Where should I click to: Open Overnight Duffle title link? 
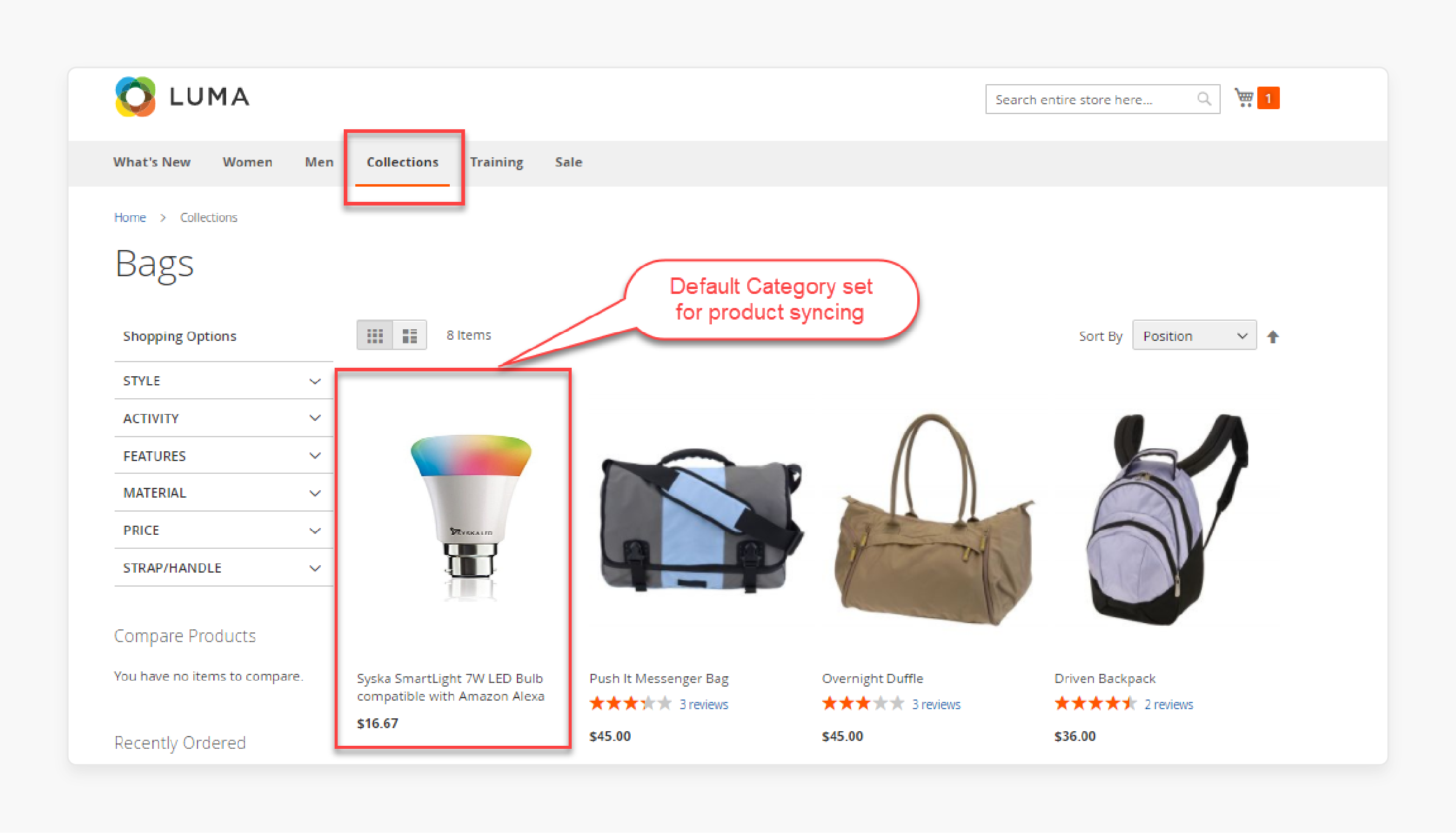pyautogui.click(x=872, y=679)
